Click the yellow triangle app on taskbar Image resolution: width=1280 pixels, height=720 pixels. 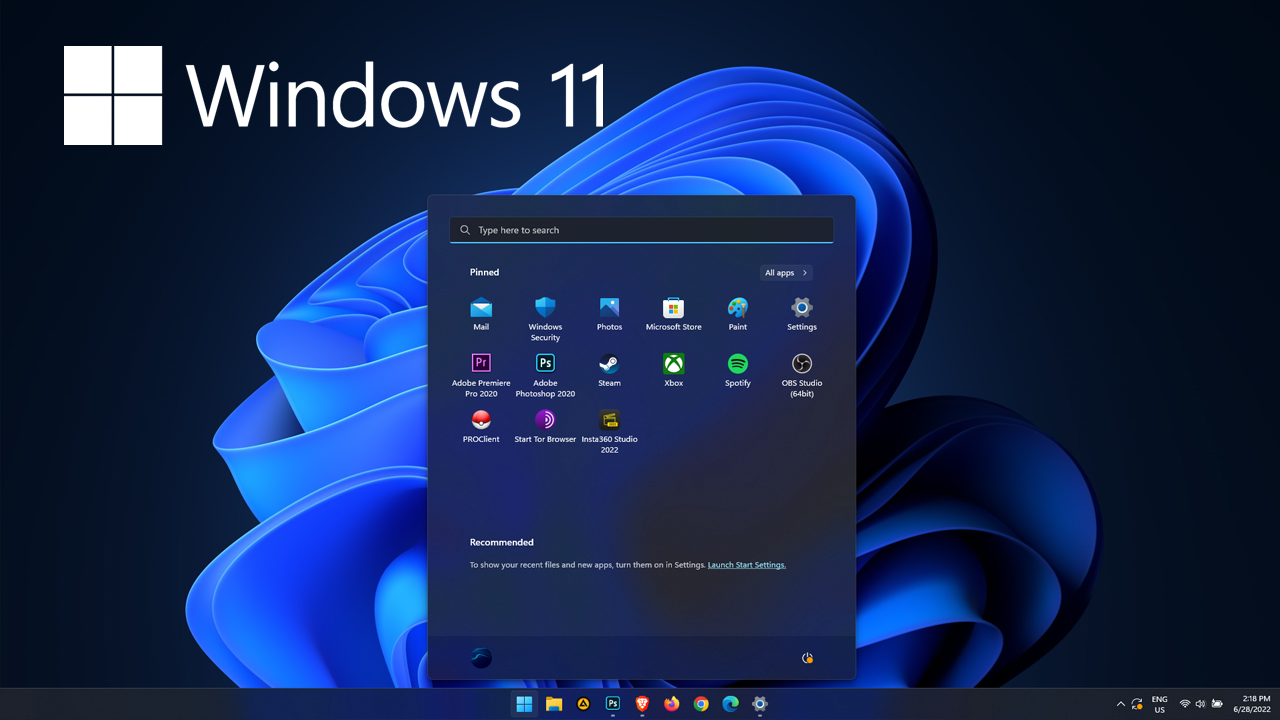pos(583,704)
